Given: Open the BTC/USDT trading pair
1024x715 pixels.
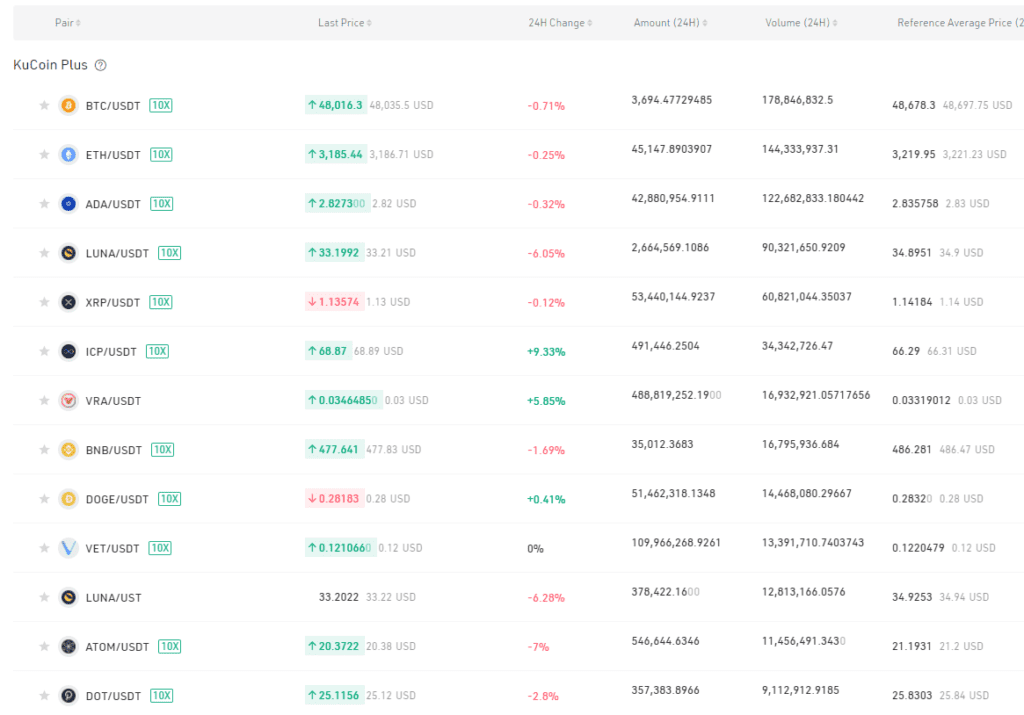Looking at the screenshot, I should point(113,106).
